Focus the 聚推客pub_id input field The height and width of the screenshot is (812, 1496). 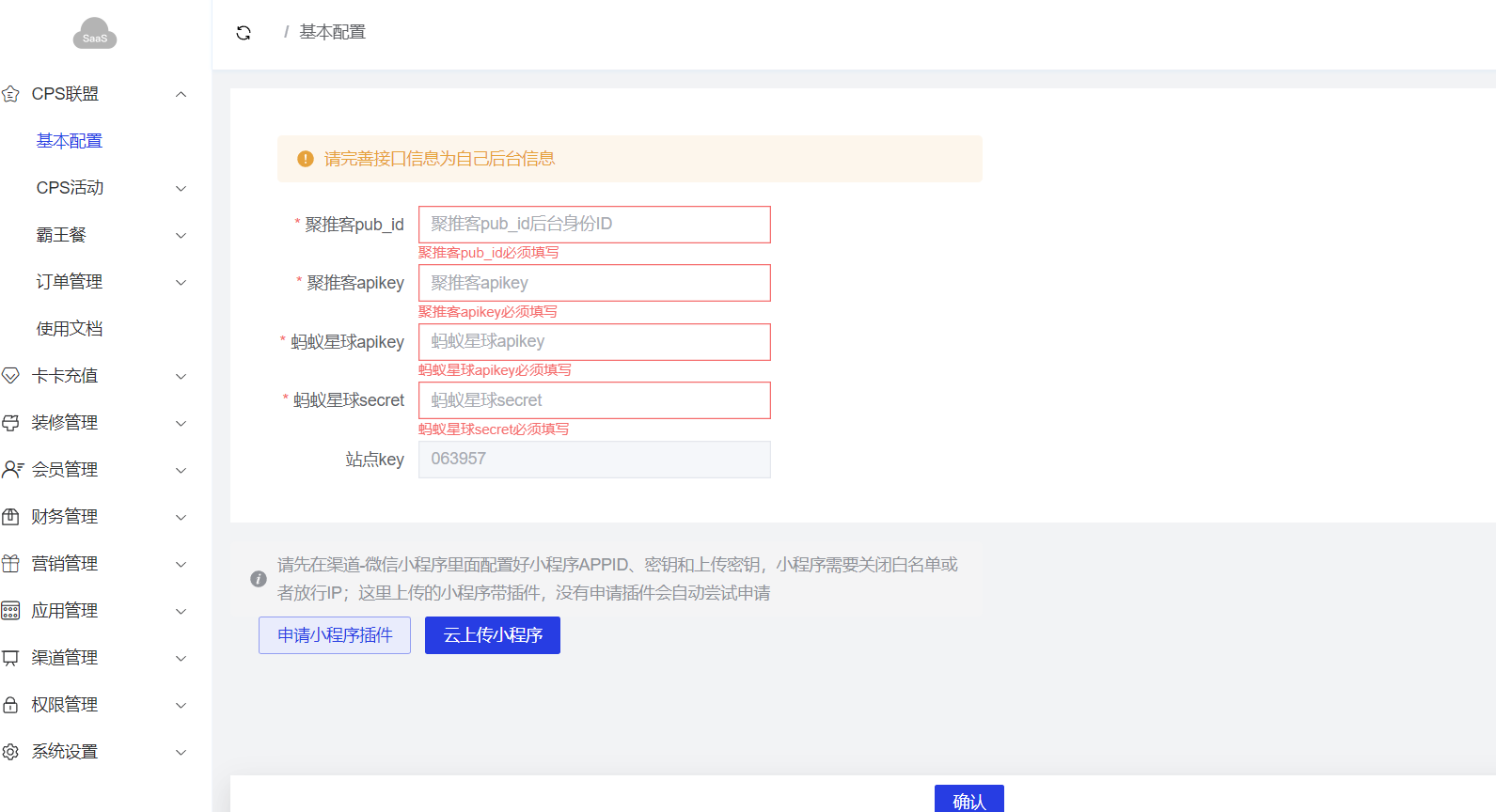click(x=594, y=225)
